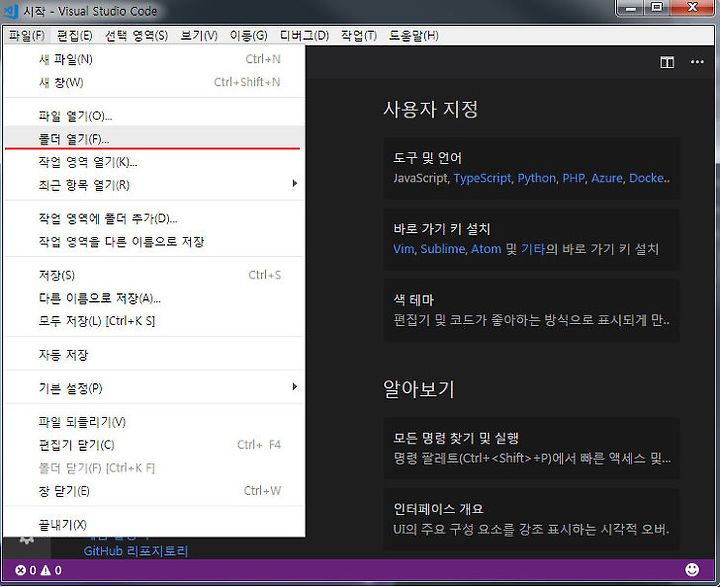
Task: Click the Azure link
Action: pyautogui.click(x=607, y=178)
